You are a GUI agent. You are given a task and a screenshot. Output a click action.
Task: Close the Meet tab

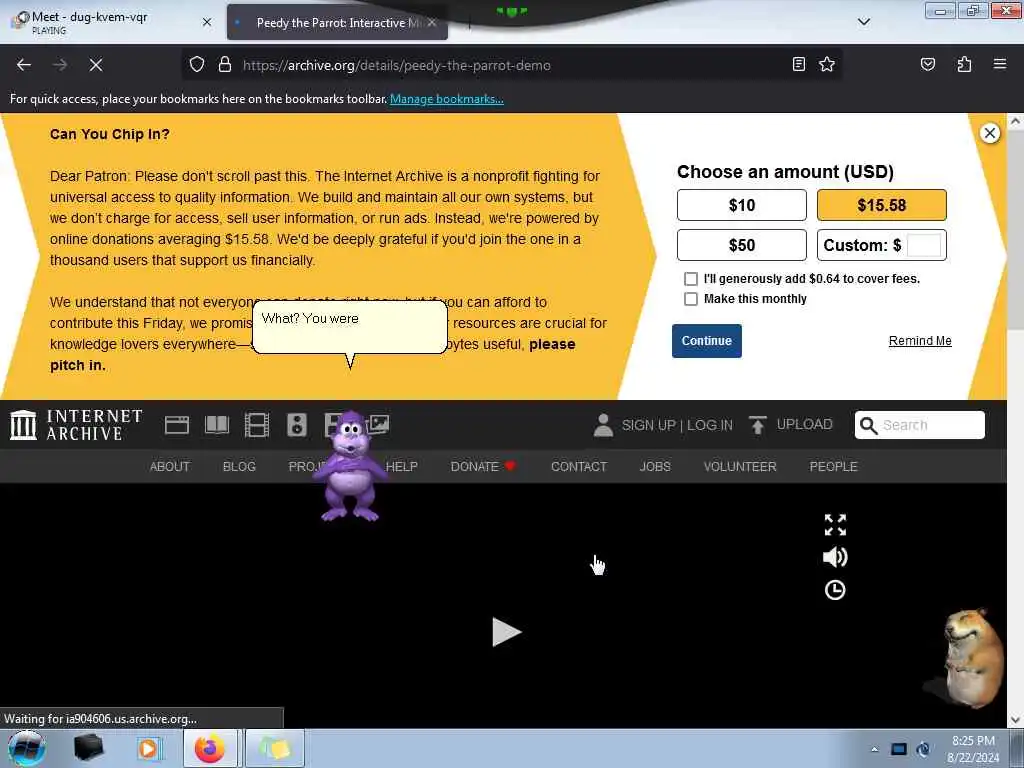tap(206, 22)
